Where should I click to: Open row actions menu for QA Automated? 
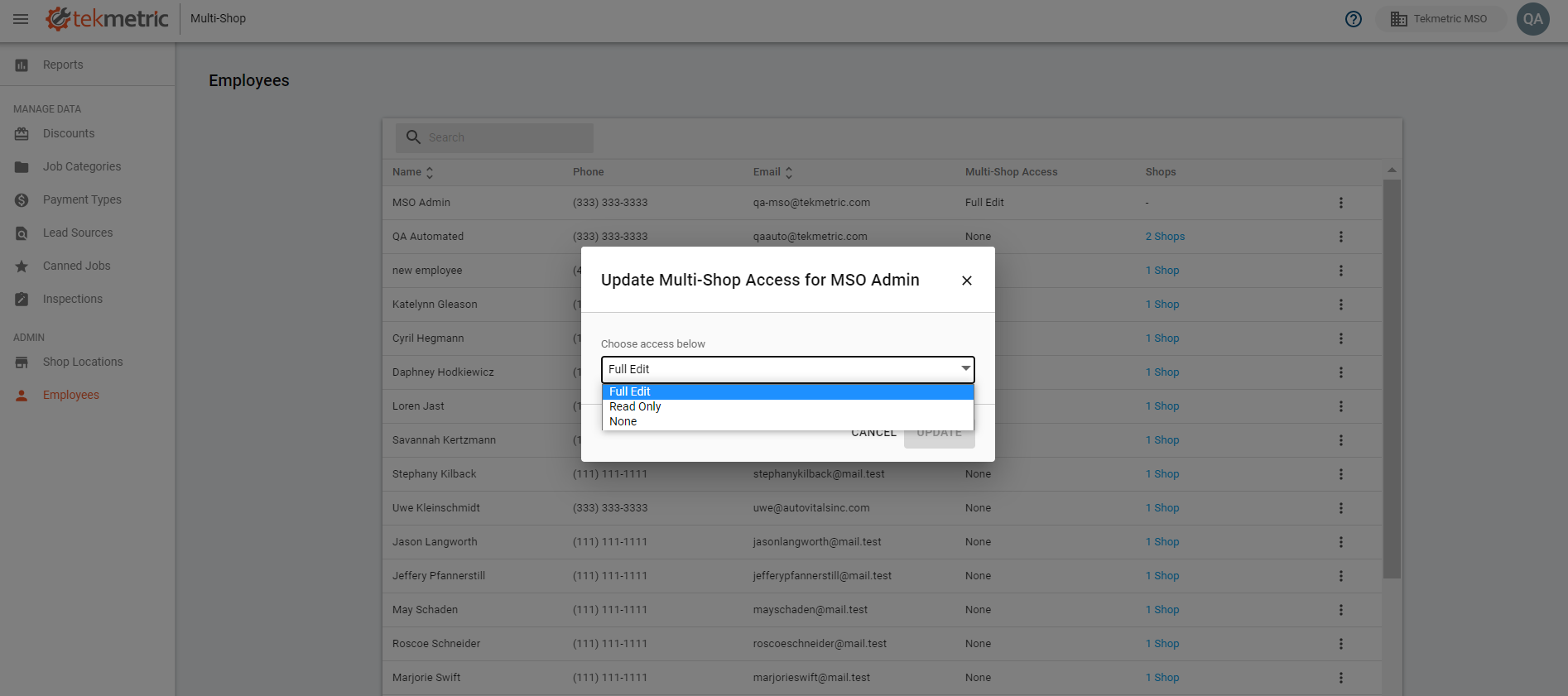click(x=1341, y=237)
